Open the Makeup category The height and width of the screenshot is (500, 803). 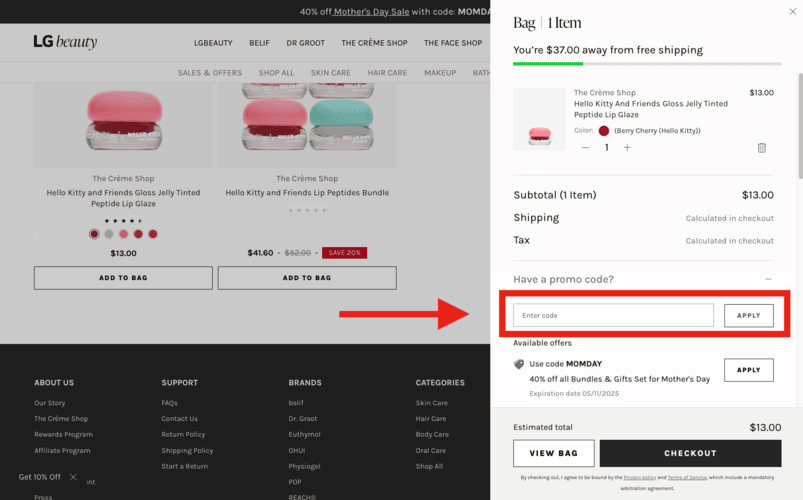(440, 73)
